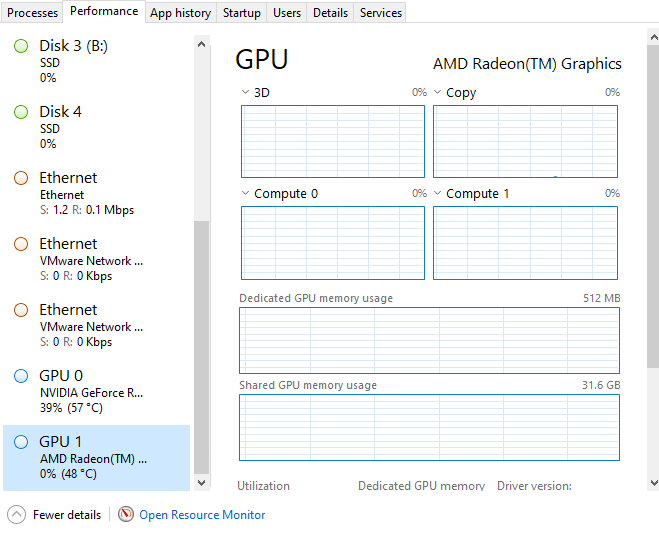The height and width of the screenshot is (536, 659).
Task: Open the App history tab
Action: [x=180, y=13]
